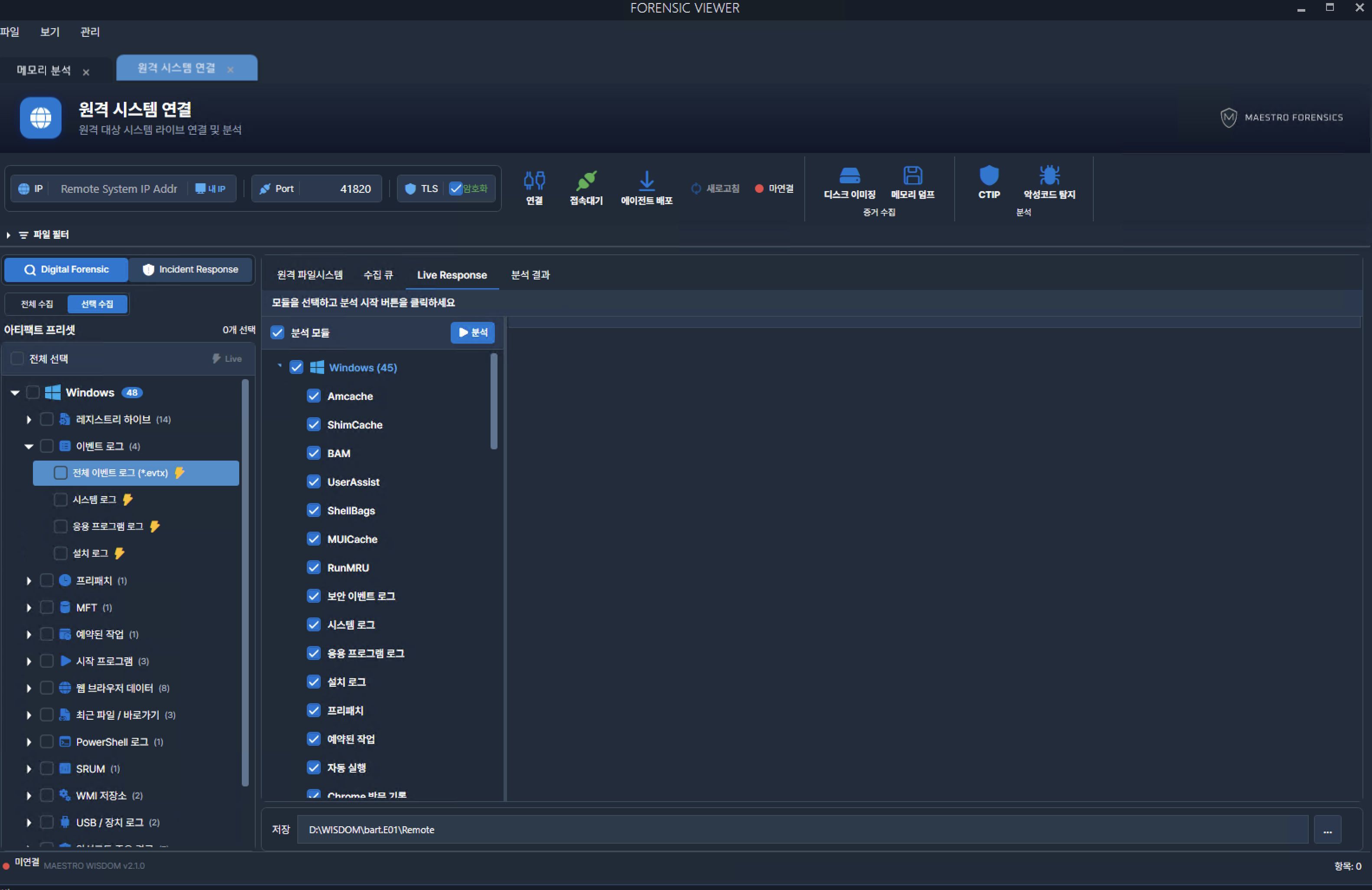Toggle the TLS 암호화 checkbox
The image size is (1372, 890).
click(x=455, y=188)
